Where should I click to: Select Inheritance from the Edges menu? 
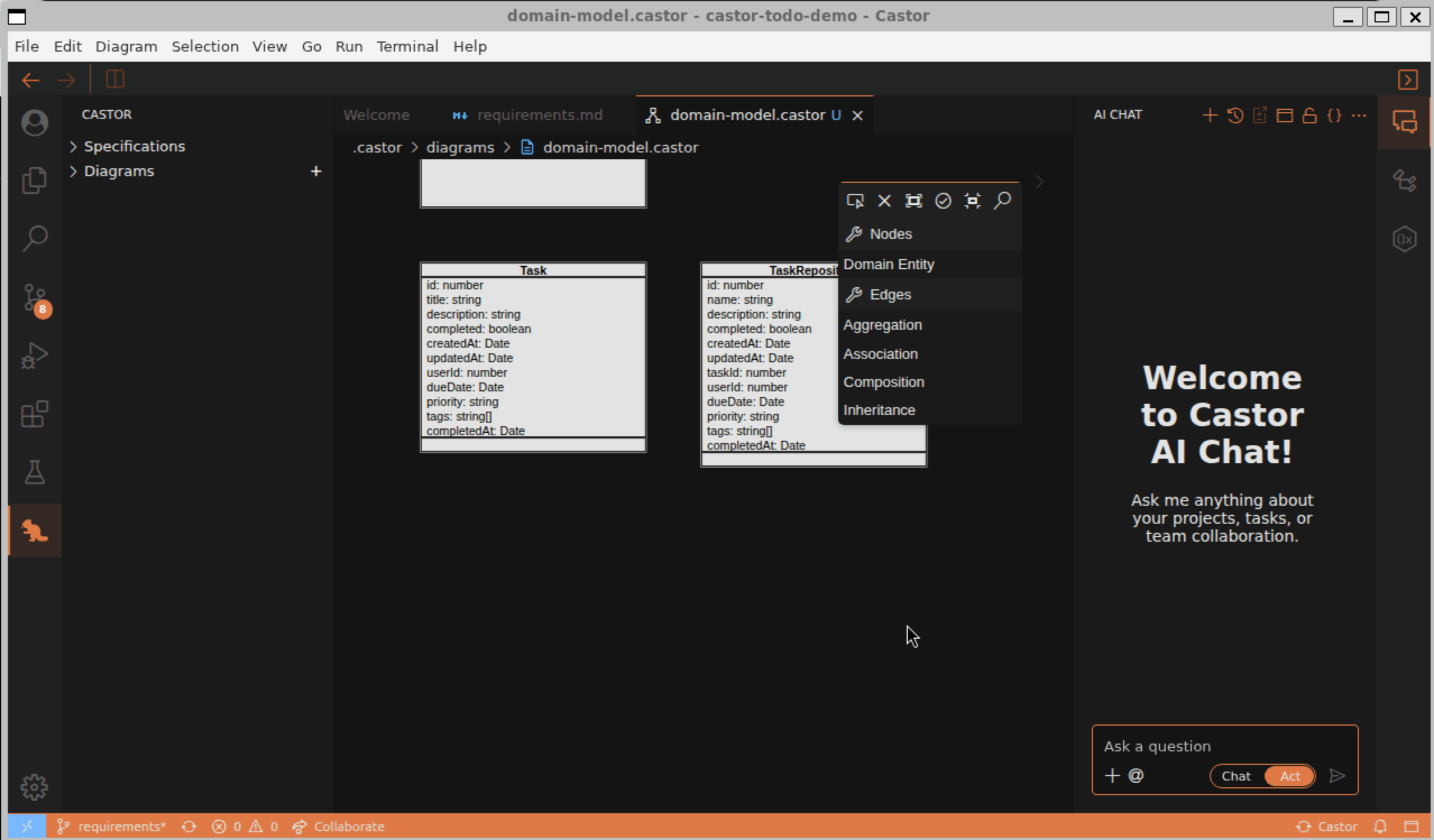click(x=879, y=409)
